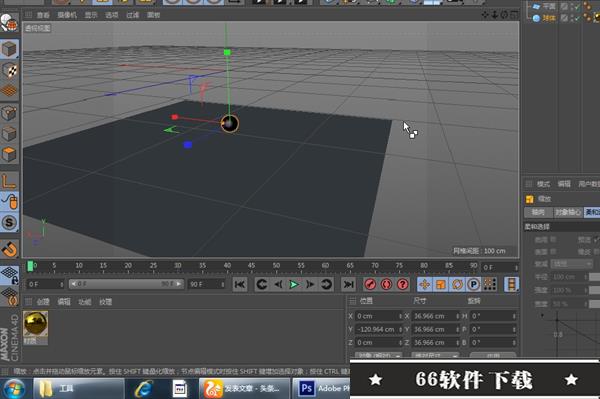Viewport: 600px width, 399px height.
Task: Click the red record keyframe icon
Action: (x=370, y=284)
